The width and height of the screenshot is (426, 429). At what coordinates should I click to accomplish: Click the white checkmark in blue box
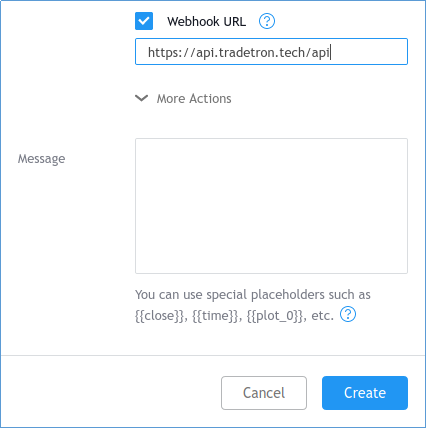144,21
